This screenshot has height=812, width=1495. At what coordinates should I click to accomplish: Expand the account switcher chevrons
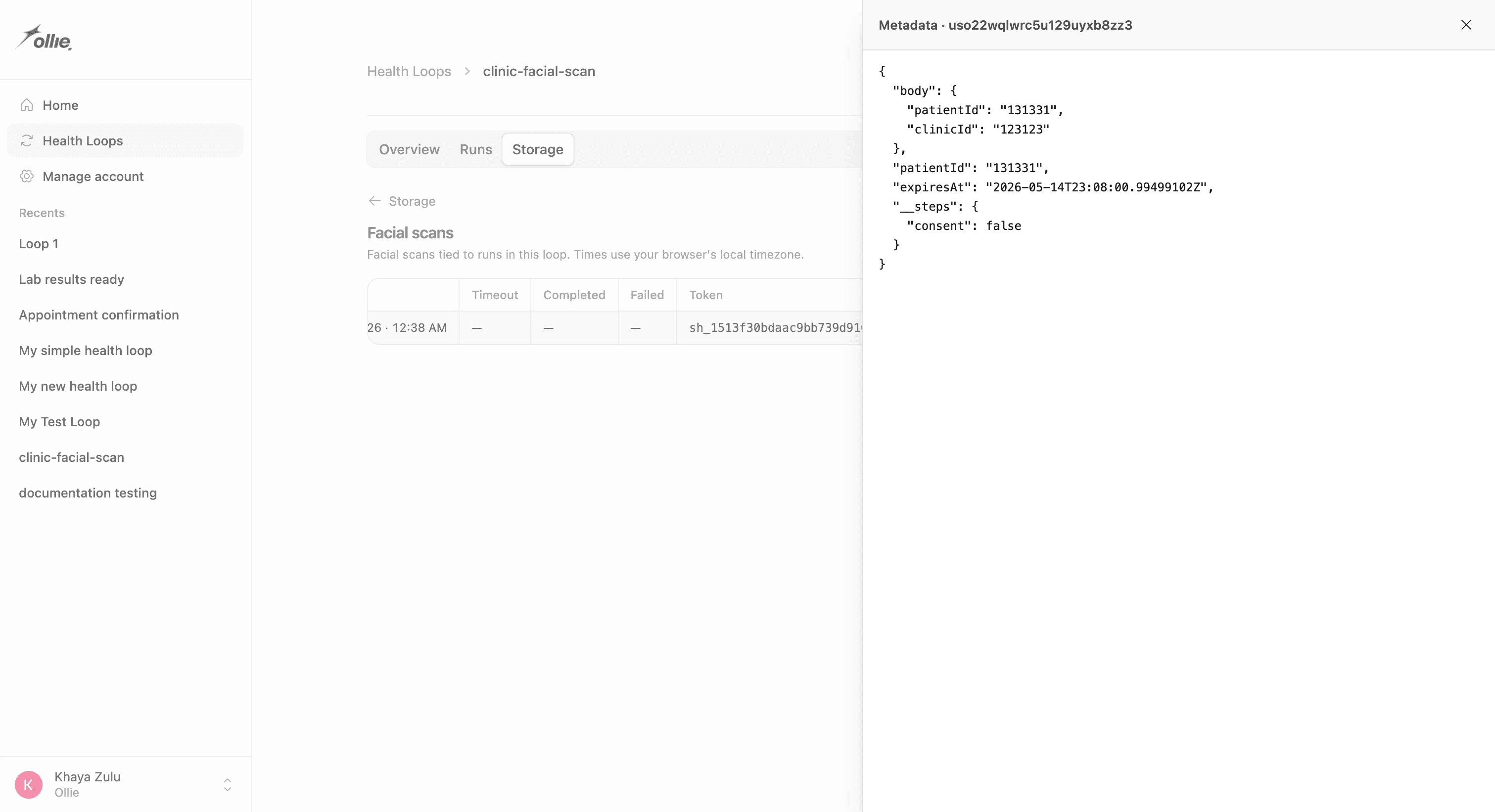[228, 784]
